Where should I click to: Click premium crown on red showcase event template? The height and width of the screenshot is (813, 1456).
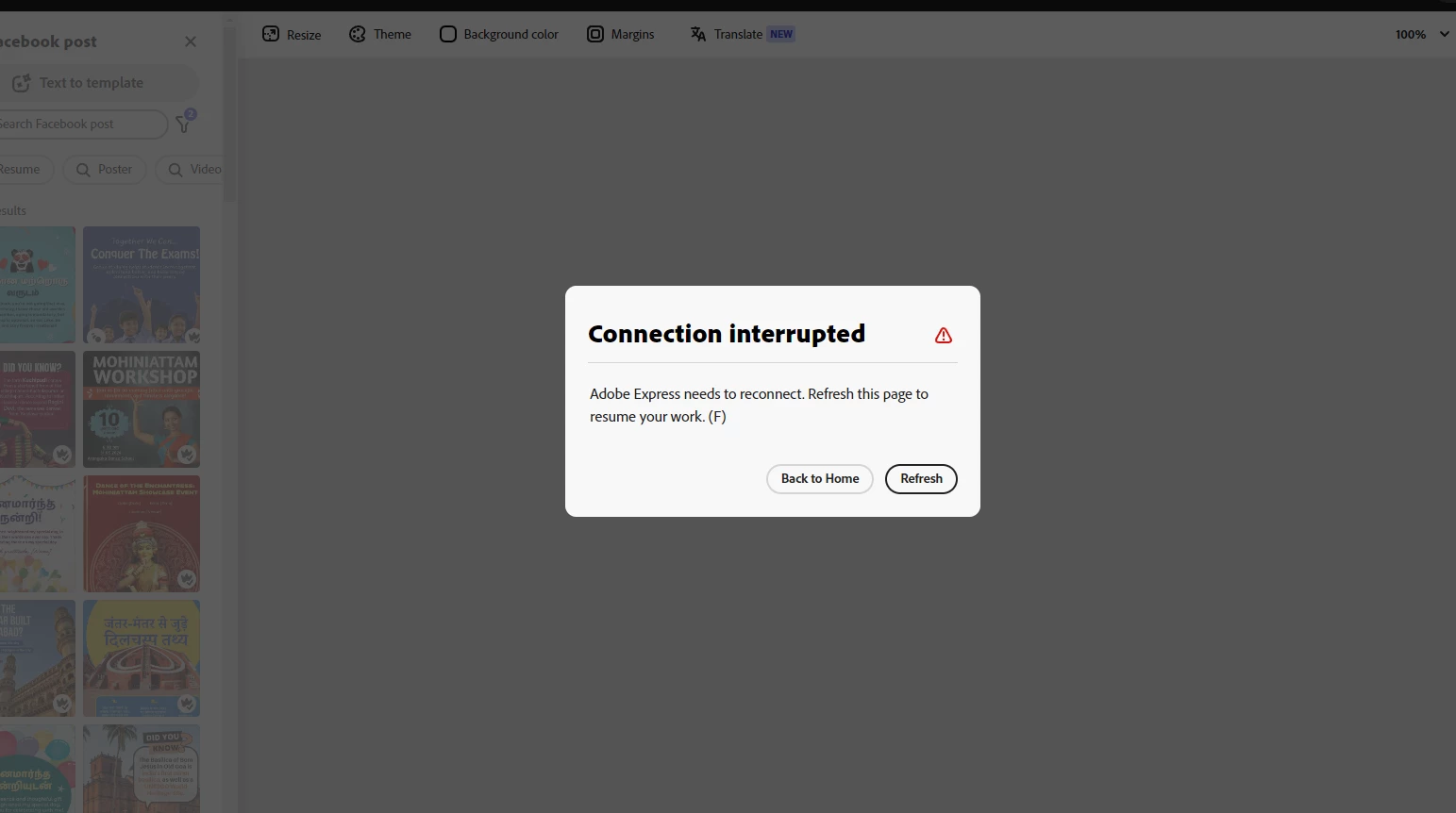pyautogui.click(x=187, y=578)
